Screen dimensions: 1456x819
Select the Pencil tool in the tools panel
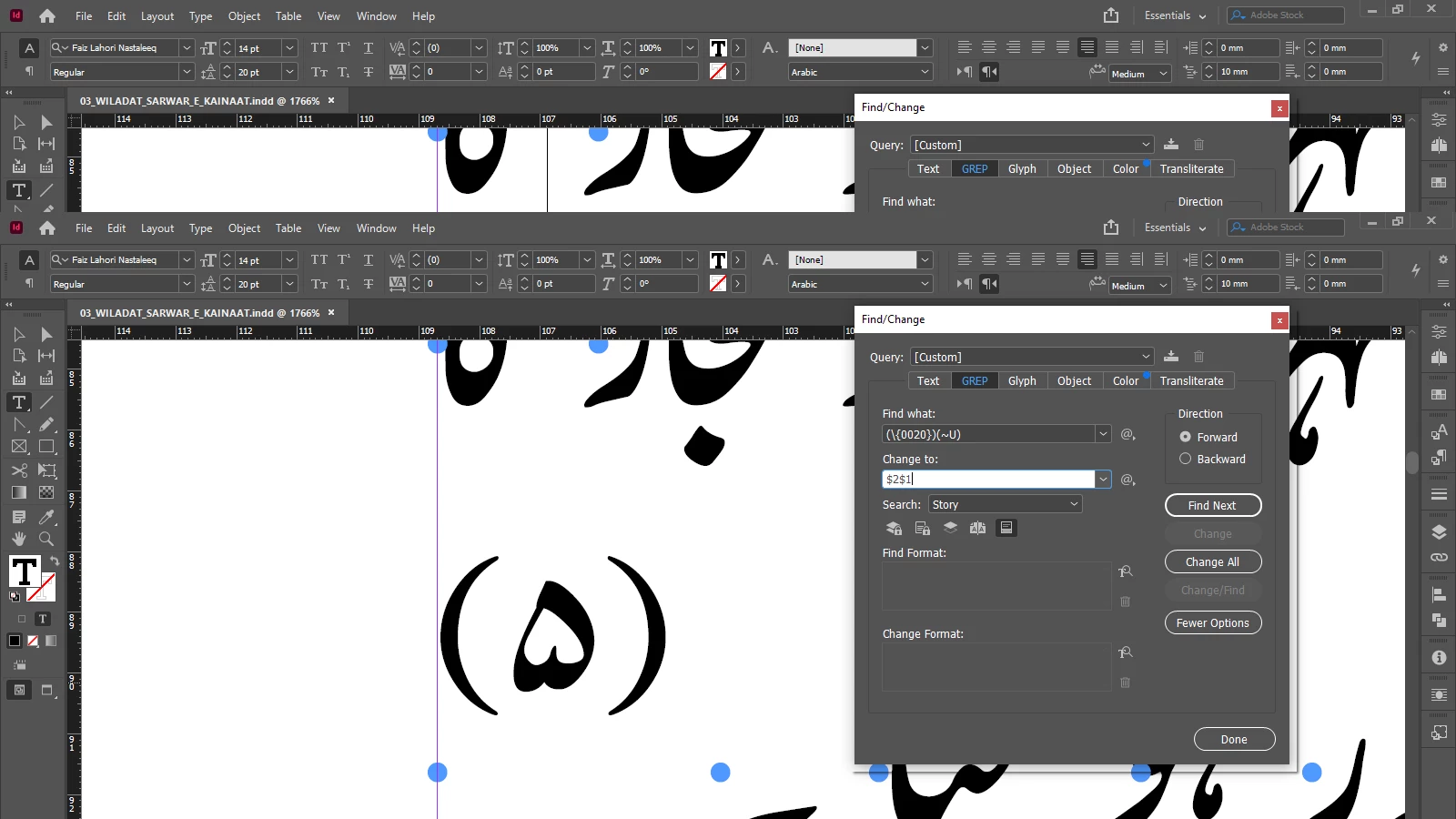(46, 424)
